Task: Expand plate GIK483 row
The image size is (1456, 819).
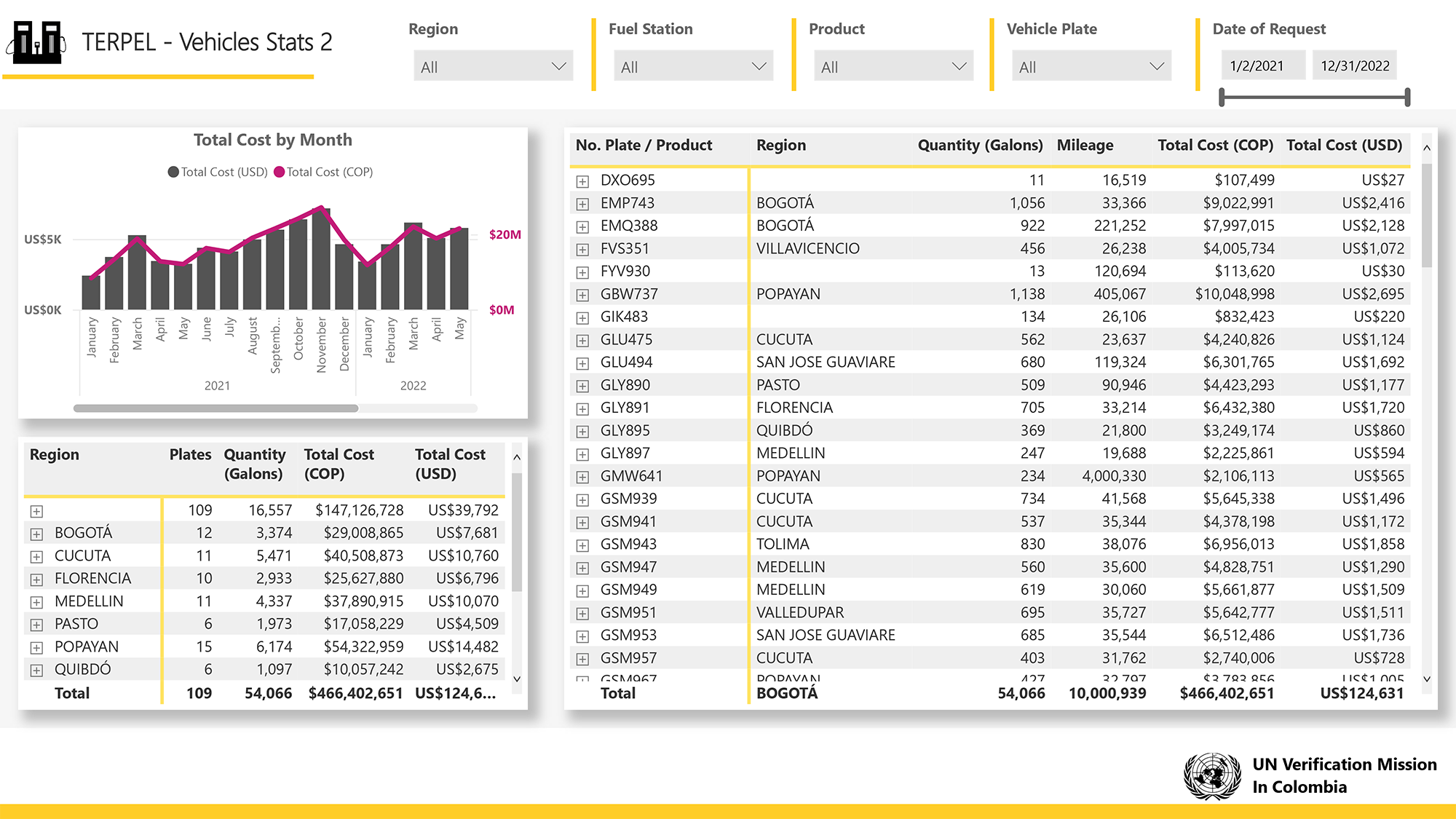Action: (x=582, y=317)
